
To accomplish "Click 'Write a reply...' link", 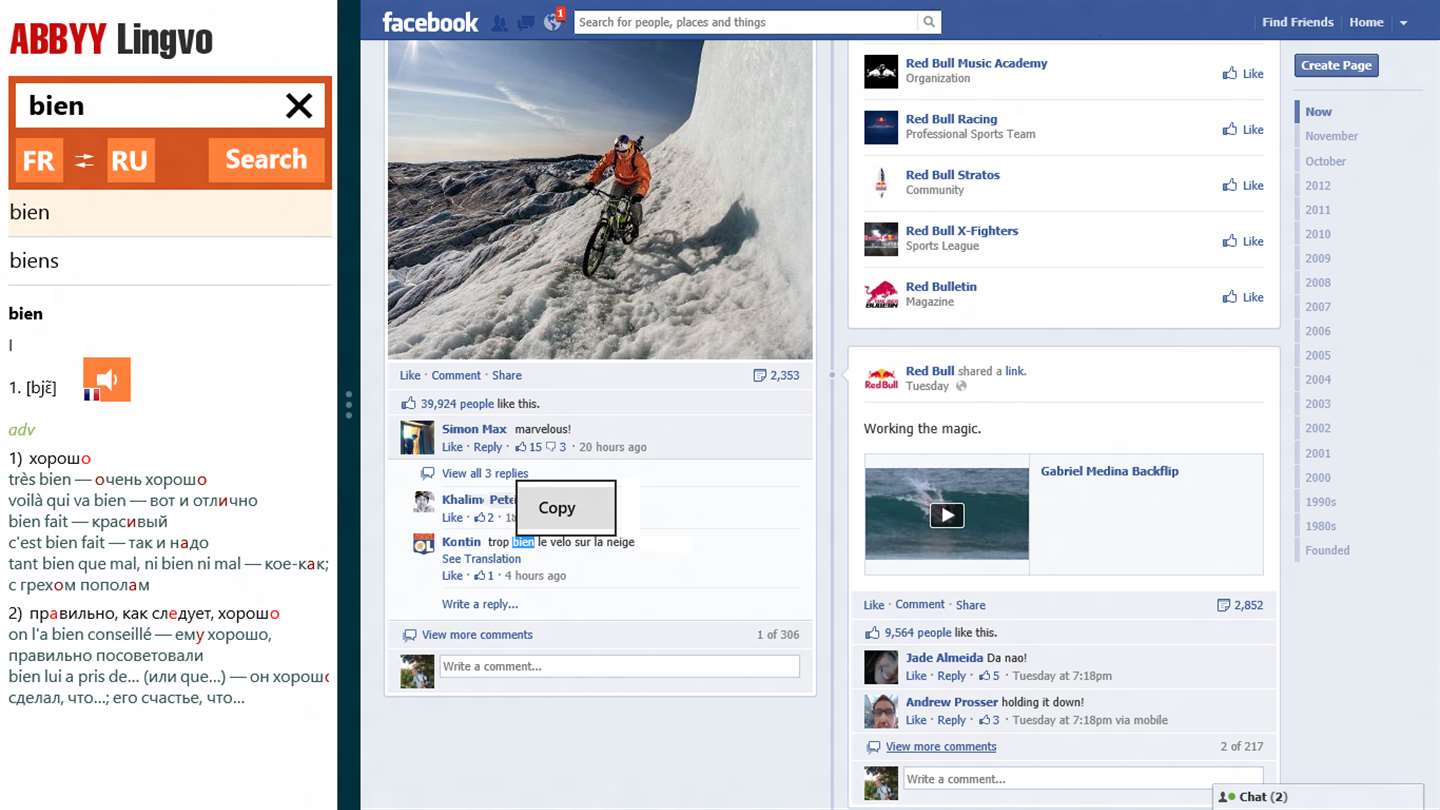I will (480, 604).
